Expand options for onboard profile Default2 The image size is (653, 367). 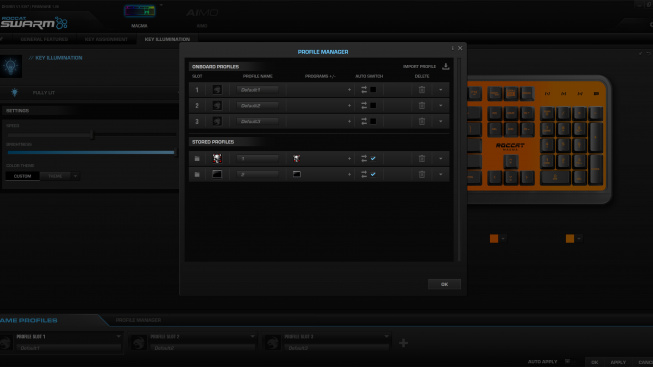coord(441,105)
